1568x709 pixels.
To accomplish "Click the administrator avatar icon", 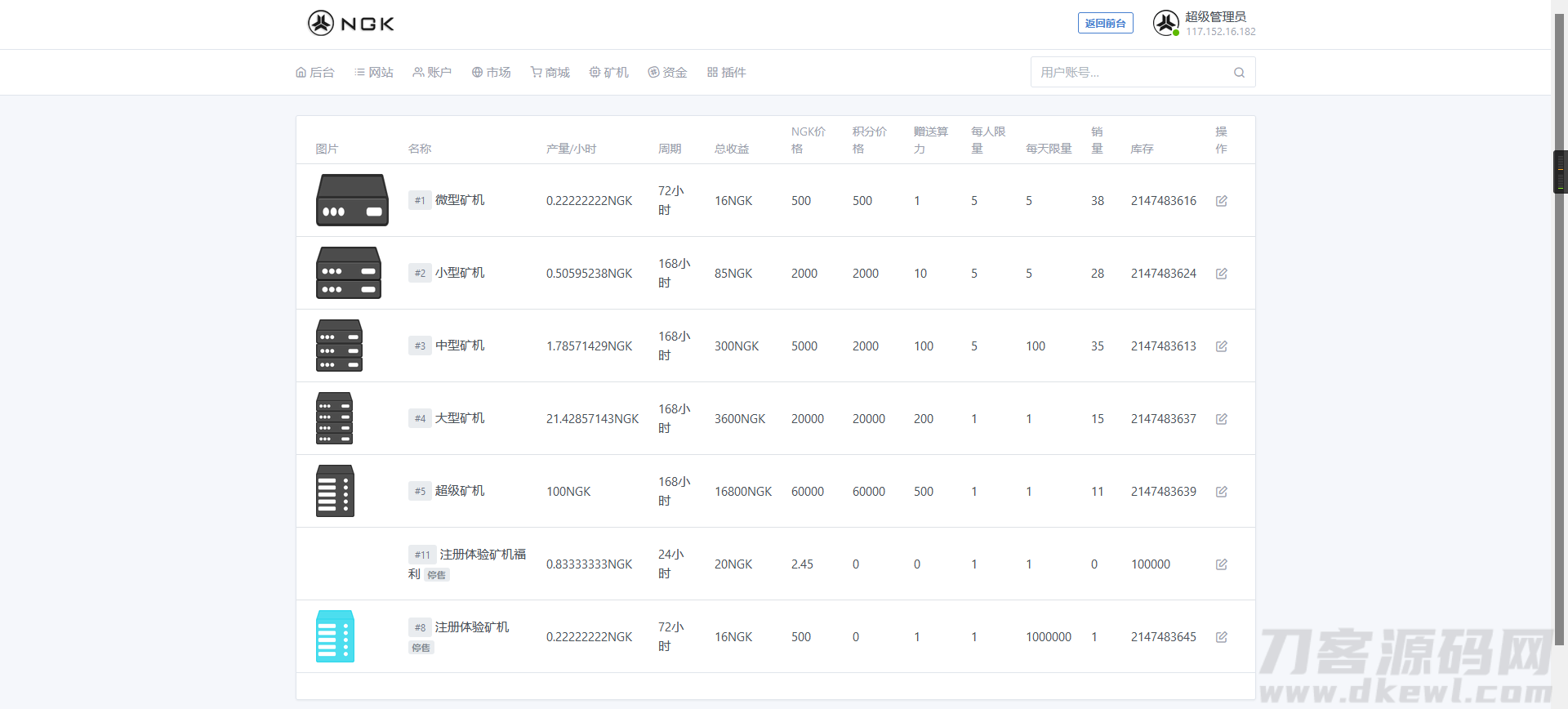I will point(1165,23).
